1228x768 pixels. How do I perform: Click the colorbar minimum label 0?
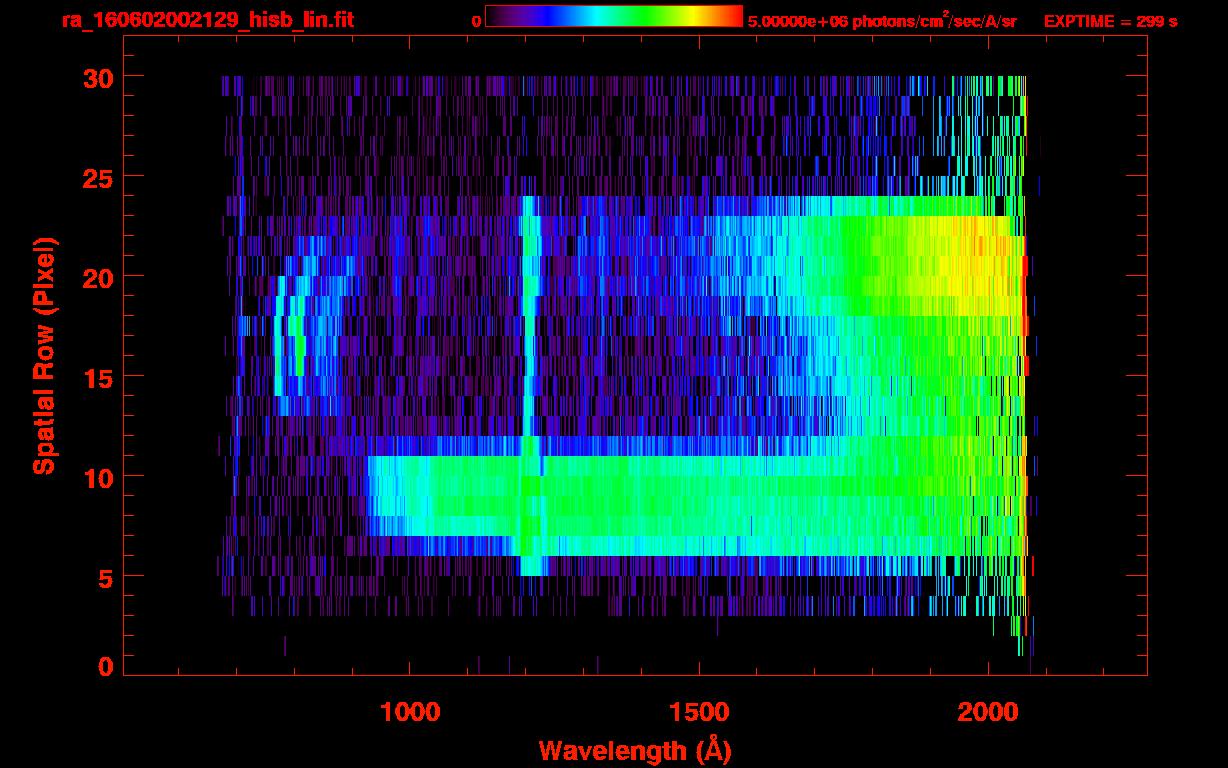coord(476,21)
